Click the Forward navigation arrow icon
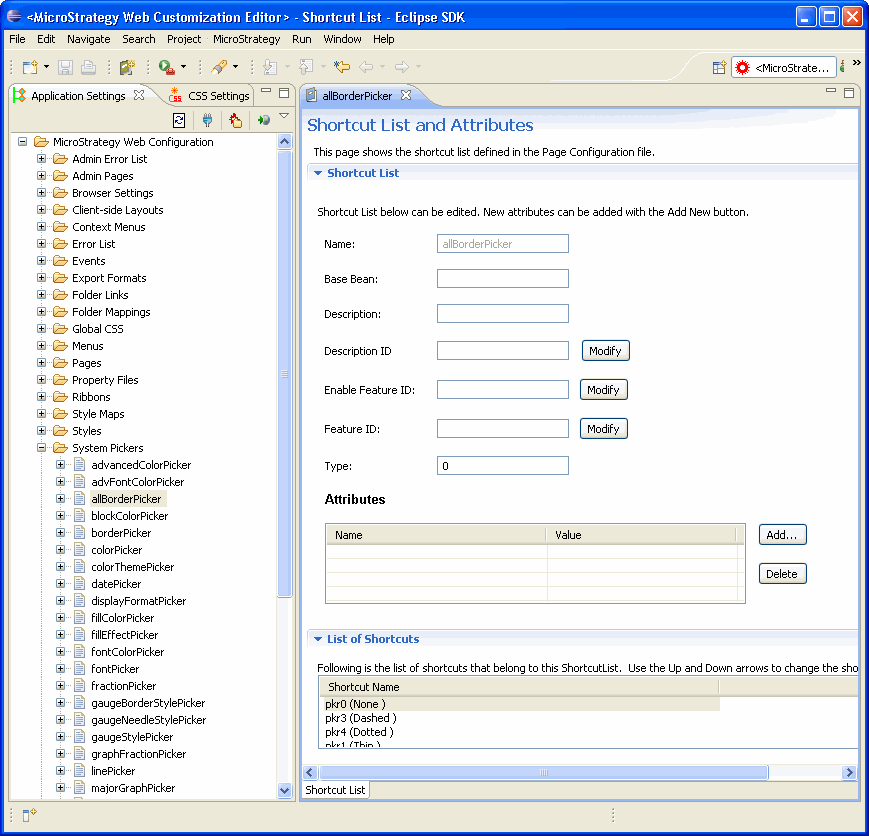 [x=402, y=67]
